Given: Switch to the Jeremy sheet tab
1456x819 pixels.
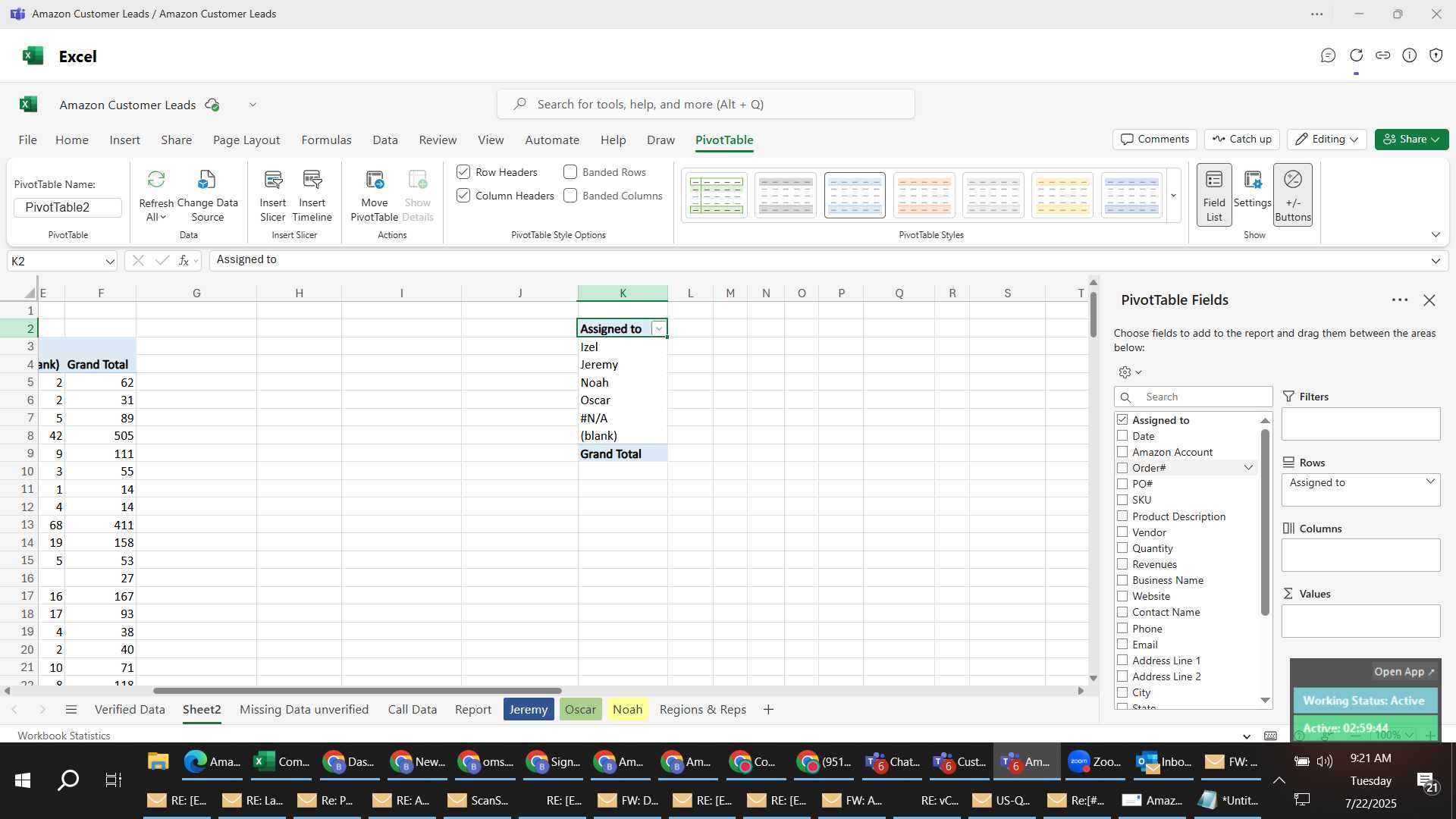Looking at the screenshot, I should pyautogui.click(x=529, y=710).
